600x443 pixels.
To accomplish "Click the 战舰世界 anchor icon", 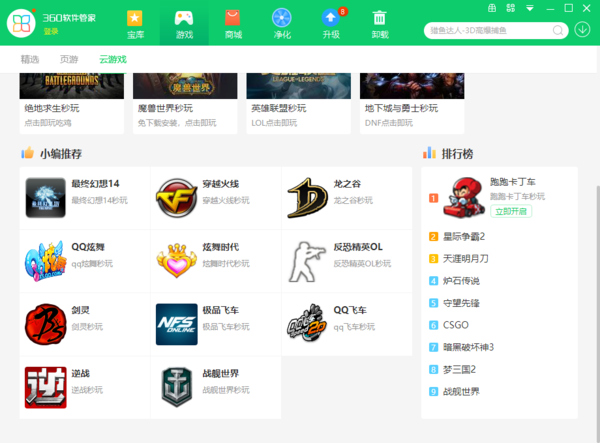I will (176, 388).
